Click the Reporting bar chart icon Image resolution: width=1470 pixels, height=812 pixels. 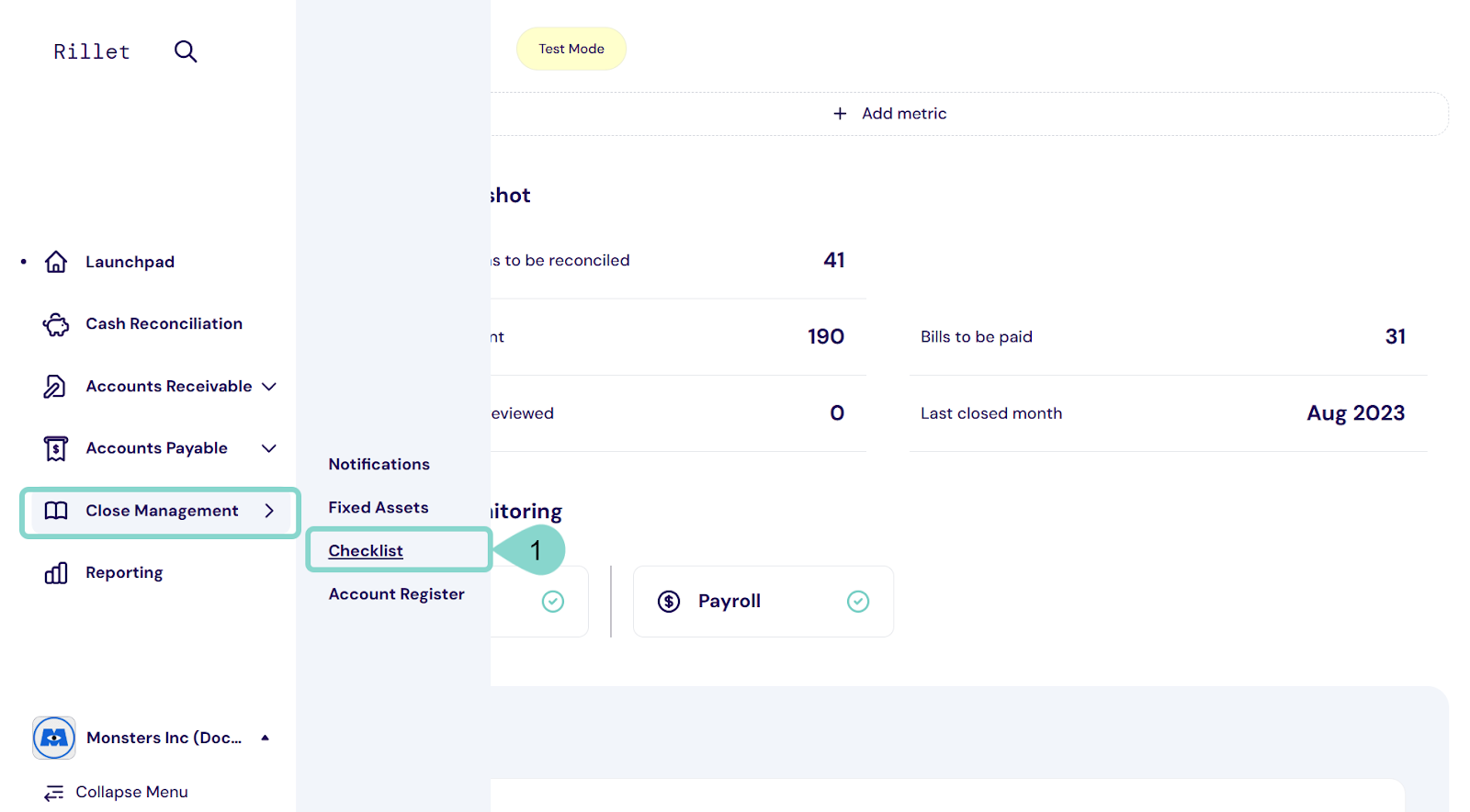pyautogui.click(x=56, y=573)
